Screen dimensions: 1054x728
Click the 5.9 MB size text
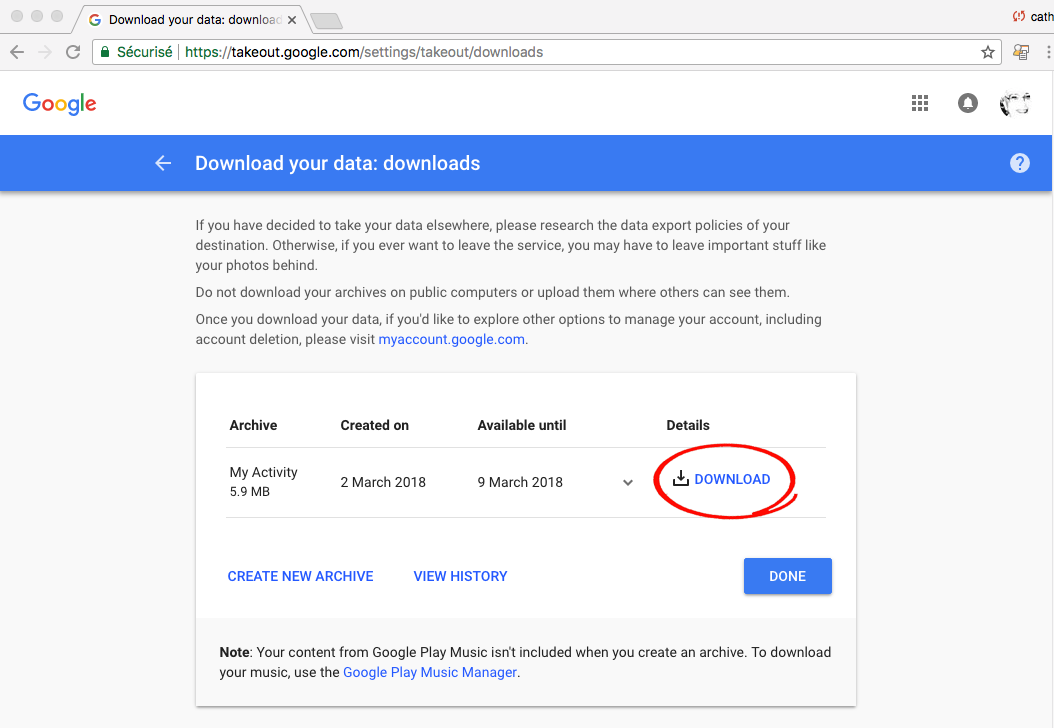pyautogui.click(x=249, y=491)
